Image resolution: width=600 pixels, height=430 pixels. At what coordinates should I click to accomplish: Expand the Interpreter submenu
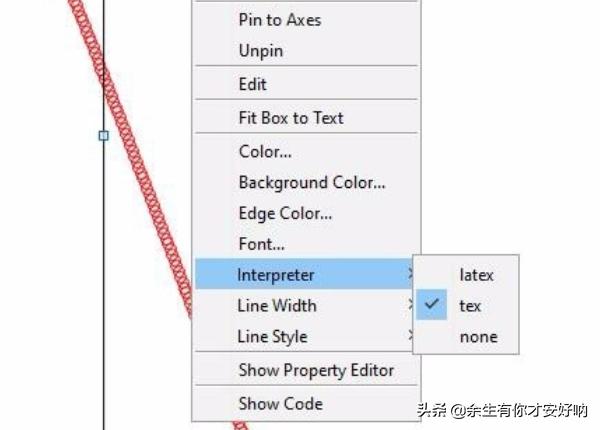pyautogui.click(x=276, y=274)
